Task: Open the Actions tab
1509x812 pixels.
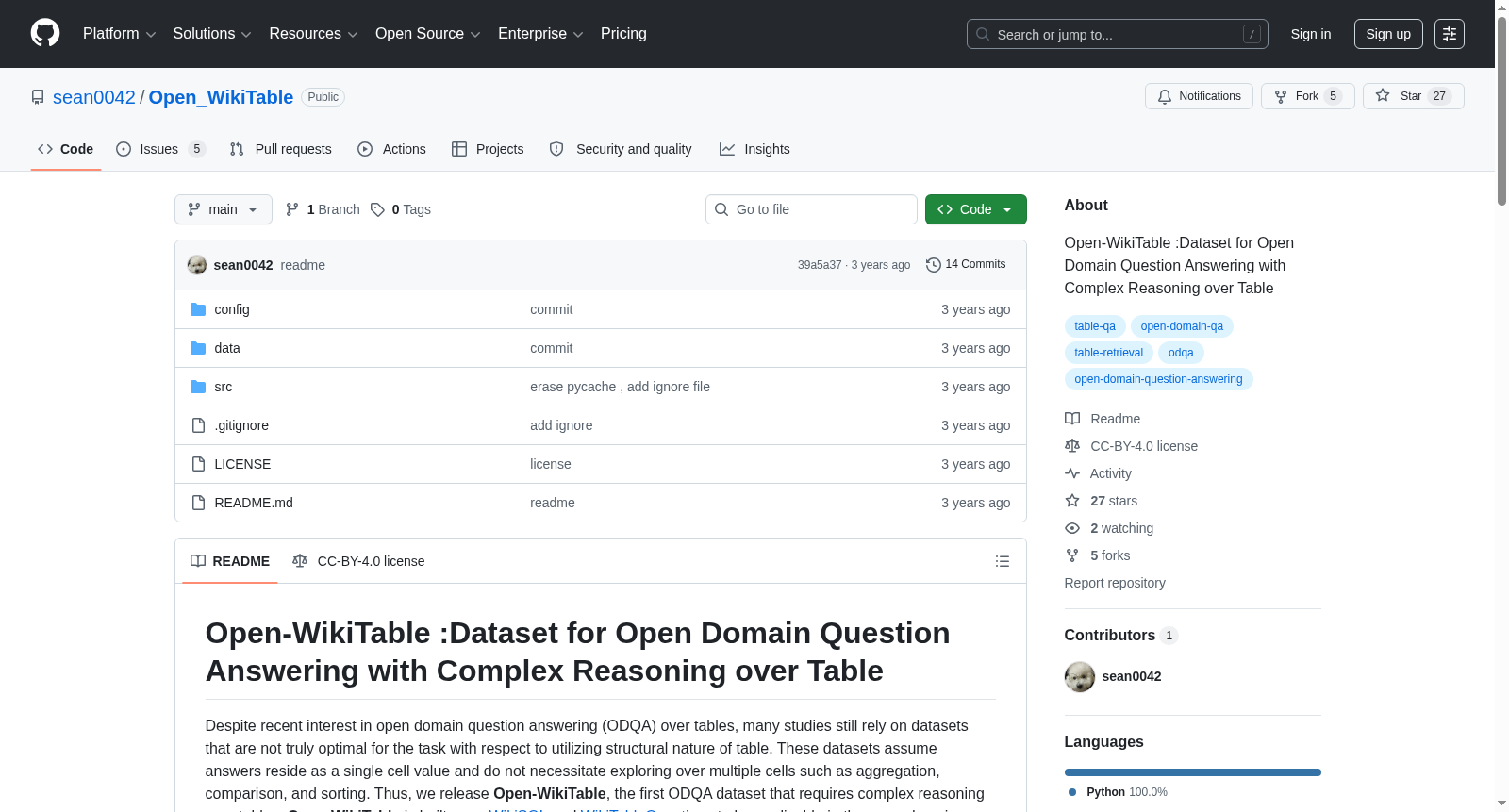Action: (392, 149)
